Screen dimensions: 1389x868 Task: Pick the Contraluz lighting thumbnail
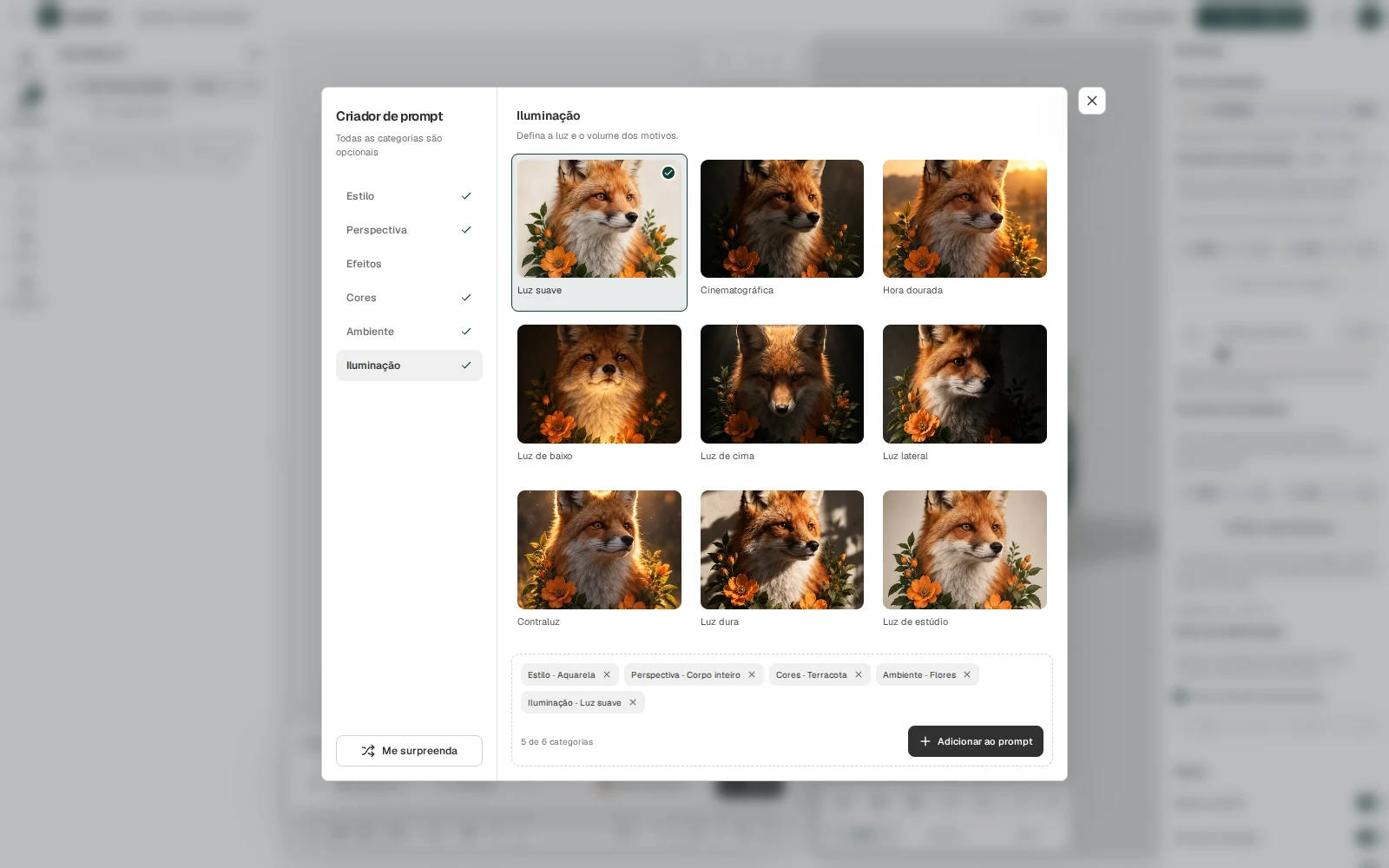pyautogui.click(x=599, y=549)
